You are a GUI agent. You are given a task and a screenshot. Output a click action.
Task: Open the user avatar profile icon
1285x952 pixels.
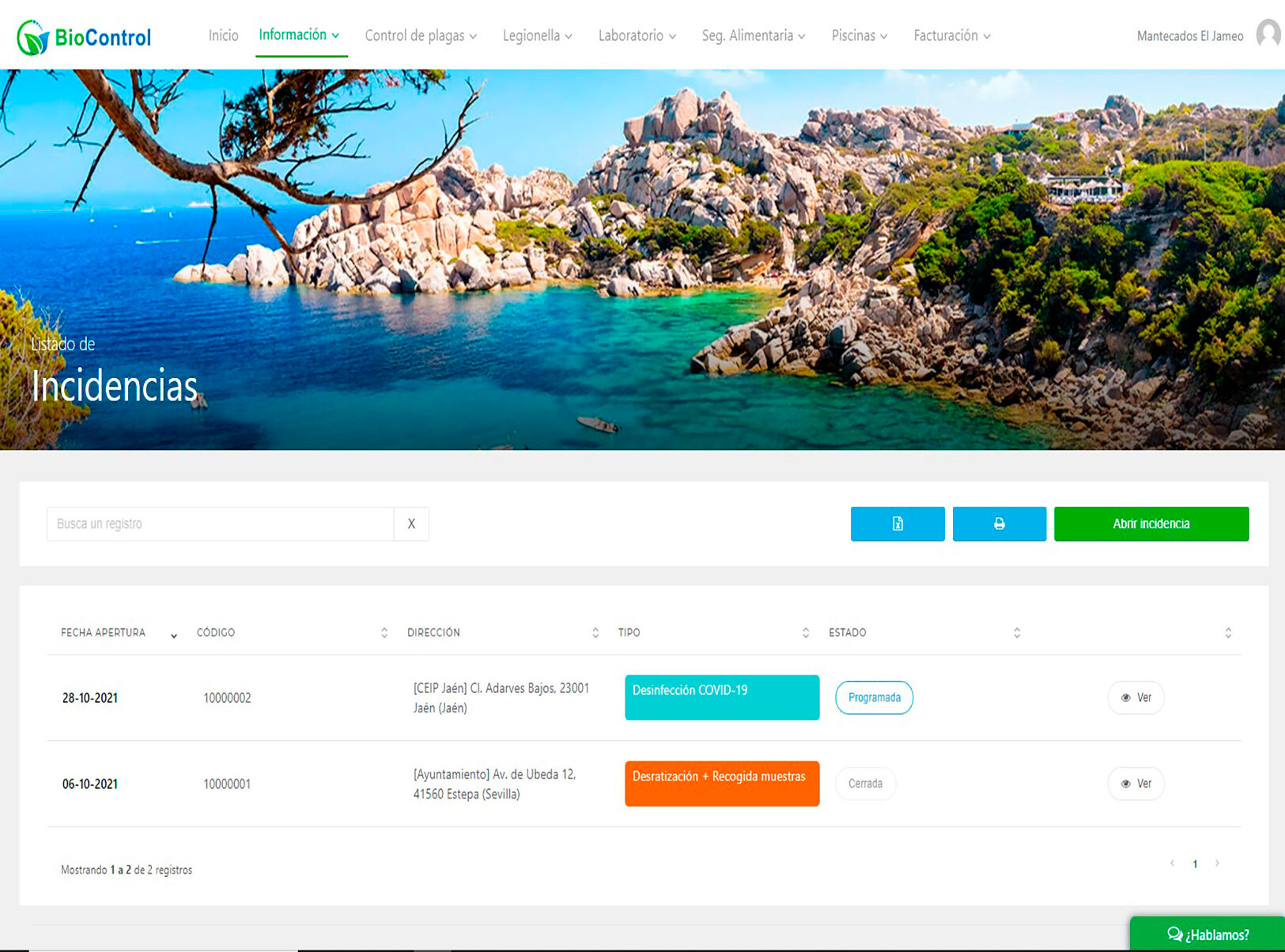1268,35
